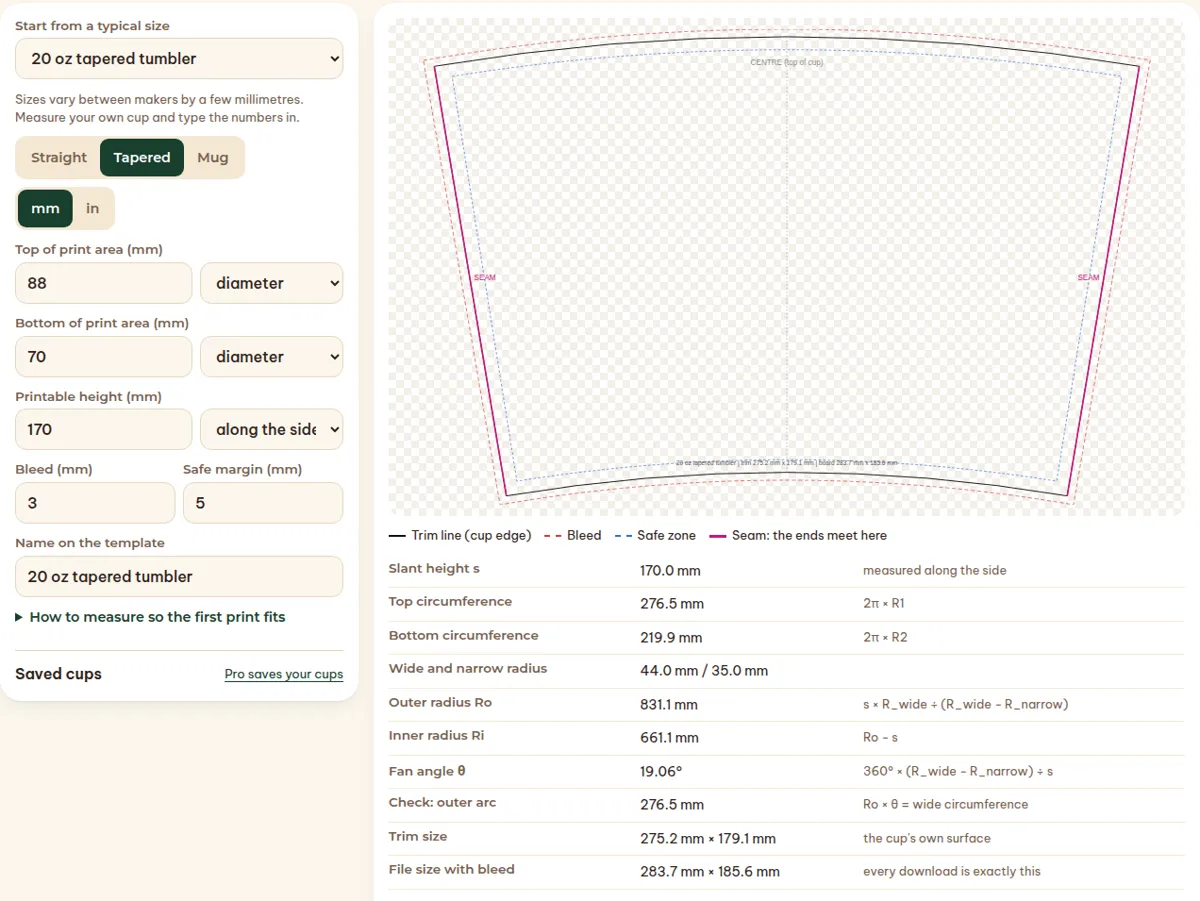Click the Top circumference value '276.5 mm'
The width and height of the screenshot is (1200, 901).
pos(672,604)
